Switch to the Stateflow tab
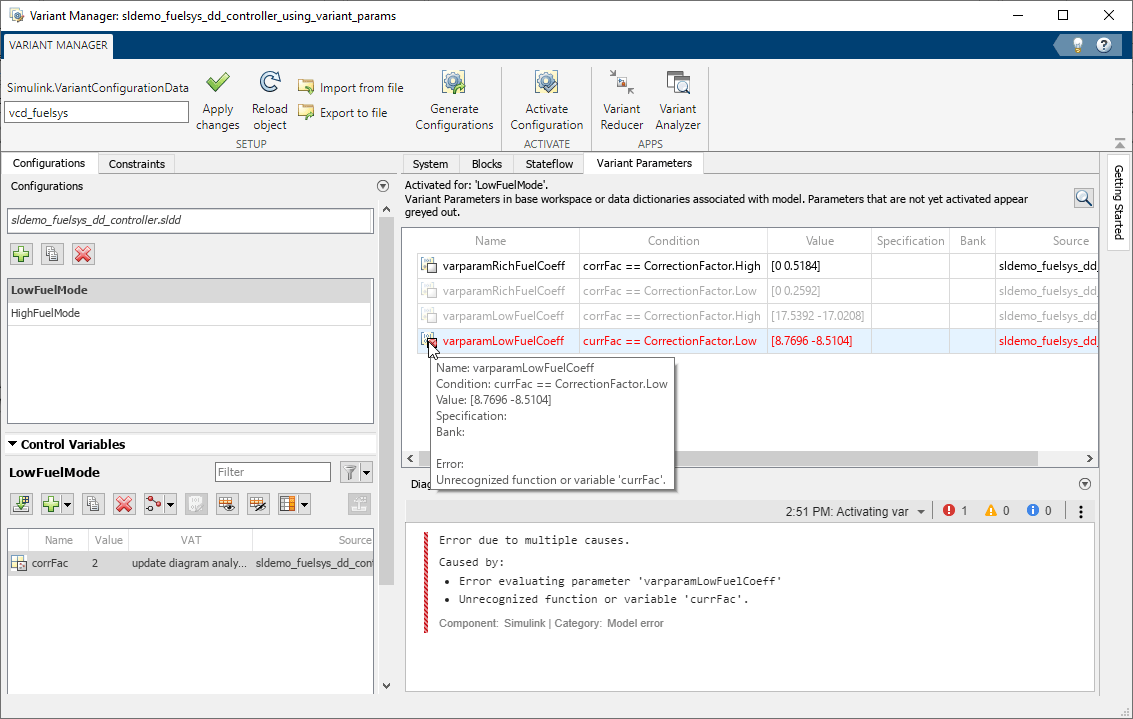This screenshot has height=719, width=1133. click(549, 164)
